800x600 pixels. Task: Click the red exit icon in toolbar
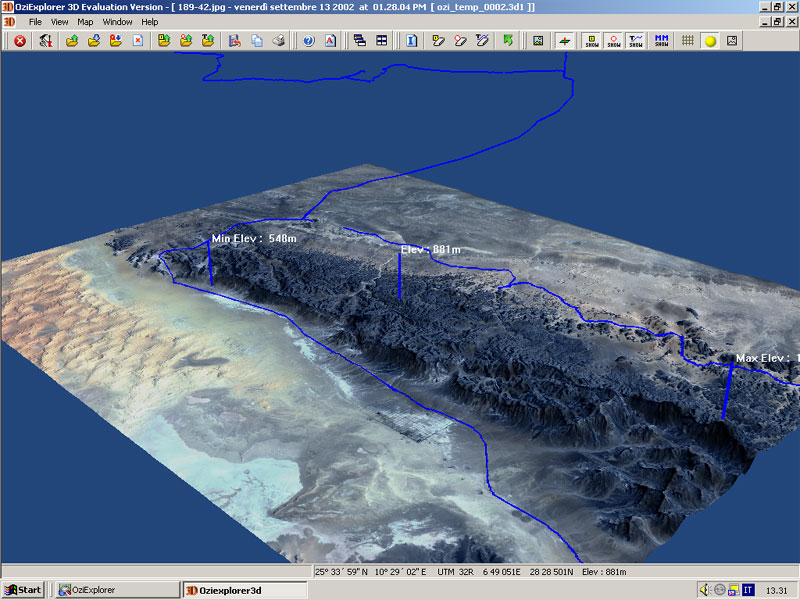point(19,41)
